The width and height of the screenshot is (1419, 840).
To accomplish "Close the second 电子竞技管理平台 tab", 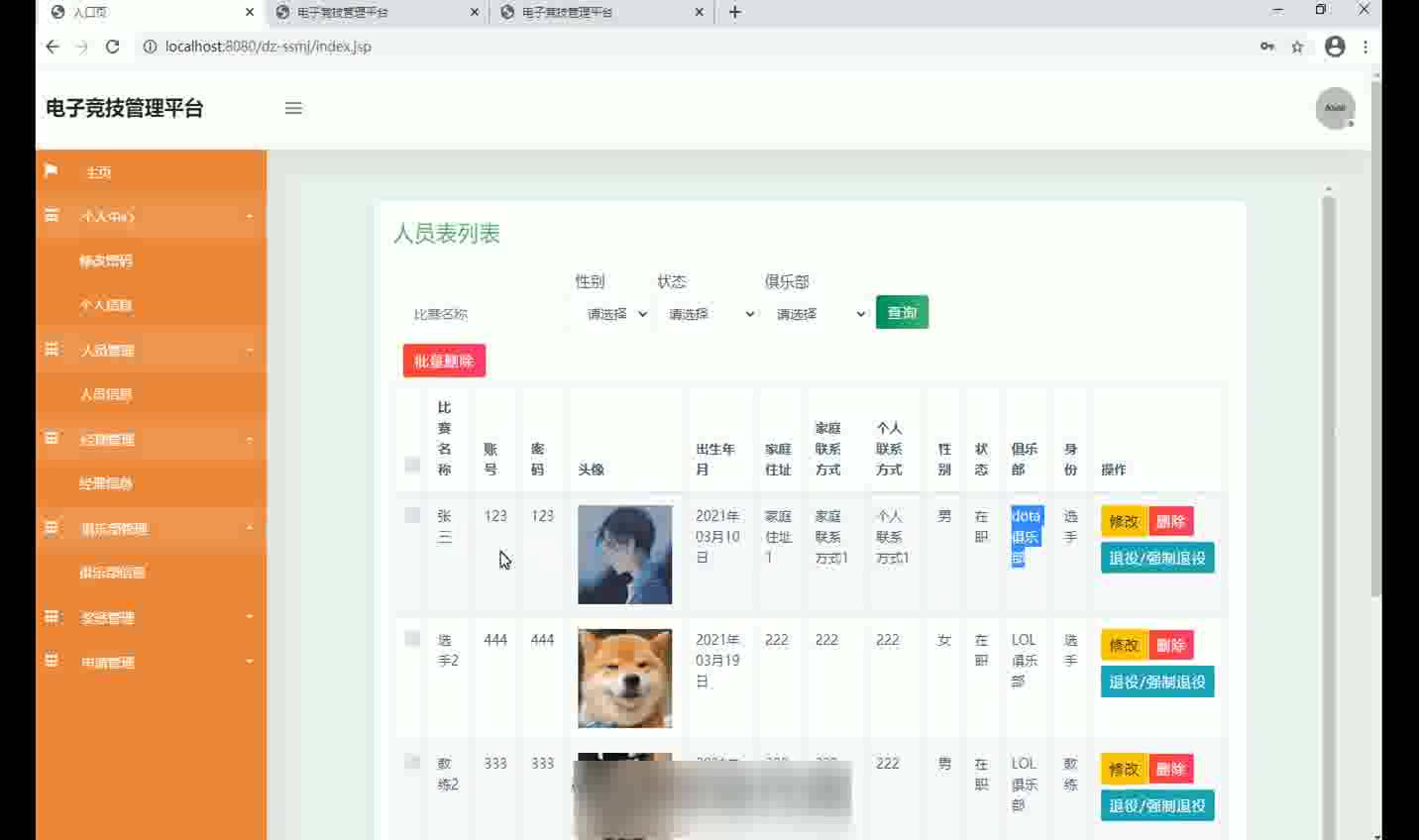I will coord(475,12).
